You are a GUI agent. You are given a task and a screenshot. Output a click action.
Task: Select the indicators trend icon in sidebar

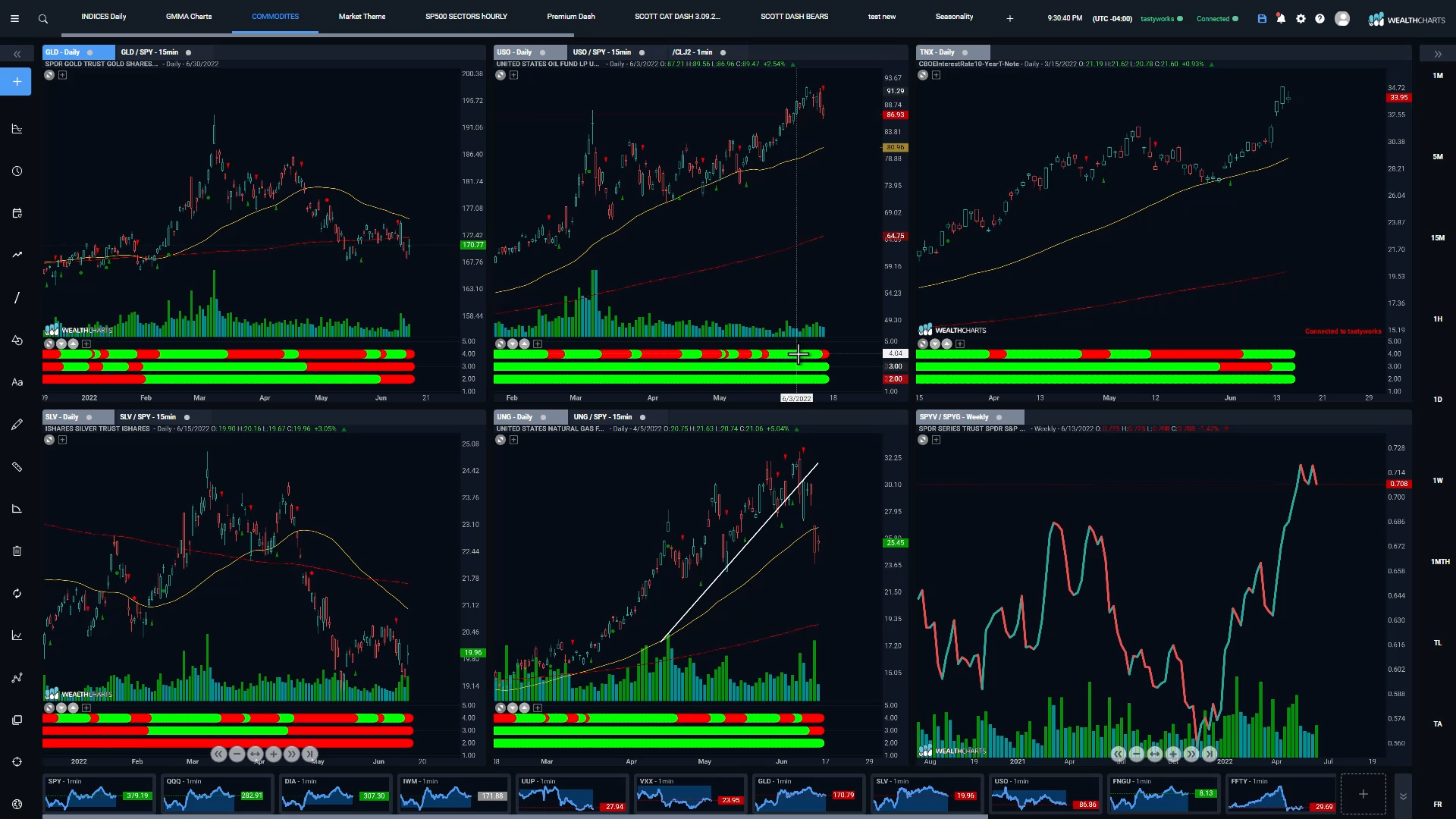(x=17, y=255)
